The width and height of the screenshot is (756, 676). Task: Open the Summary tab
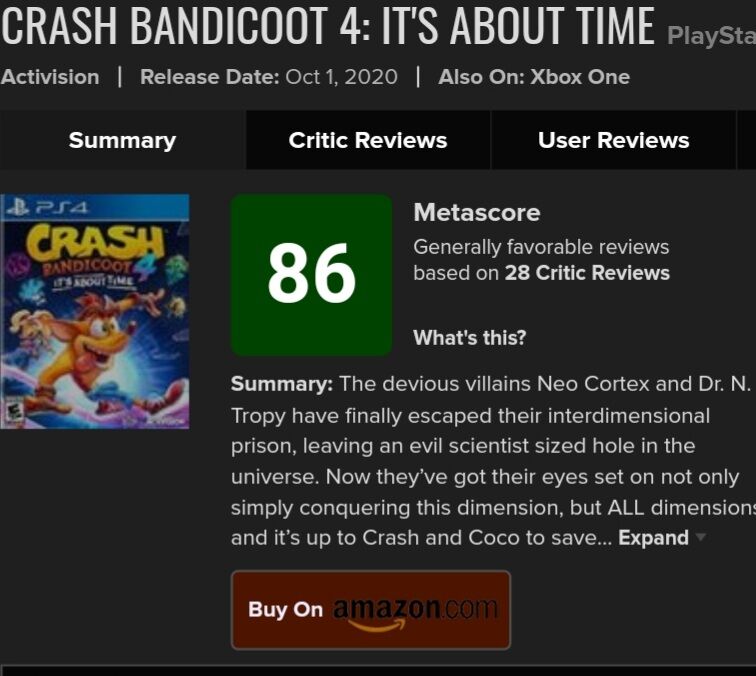point(122,141)
